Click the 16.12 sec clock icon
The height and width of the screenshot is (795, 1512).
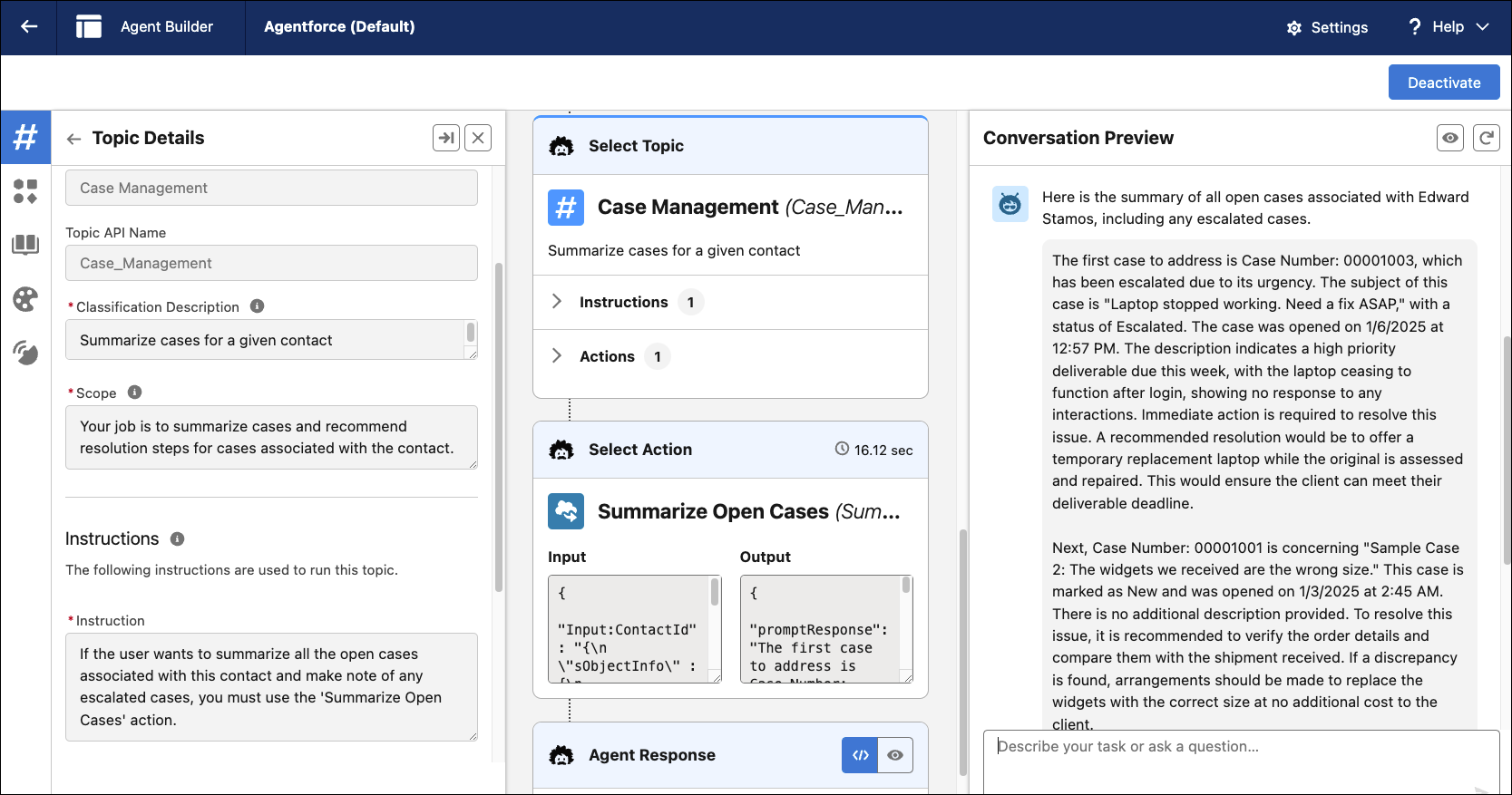(842, 450)
